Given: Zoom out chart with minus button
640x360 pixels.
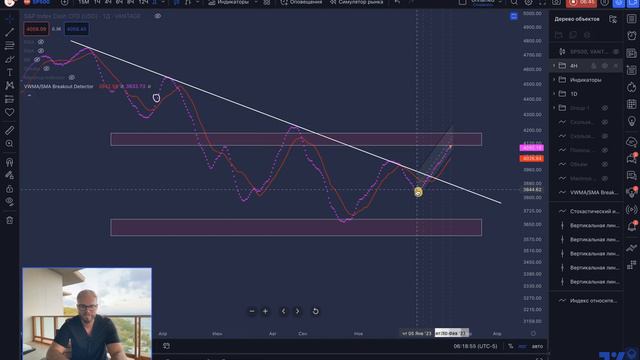Looking at the screenshot, I should [252, 311].
